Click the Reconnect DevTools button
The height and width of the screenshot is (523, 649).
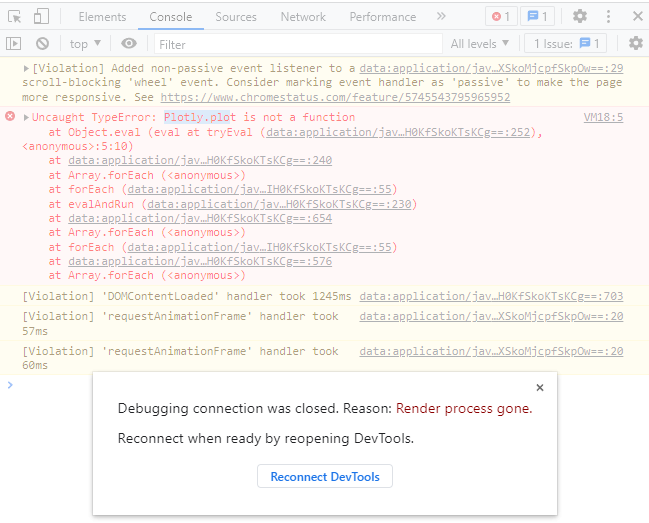(325, 477)
